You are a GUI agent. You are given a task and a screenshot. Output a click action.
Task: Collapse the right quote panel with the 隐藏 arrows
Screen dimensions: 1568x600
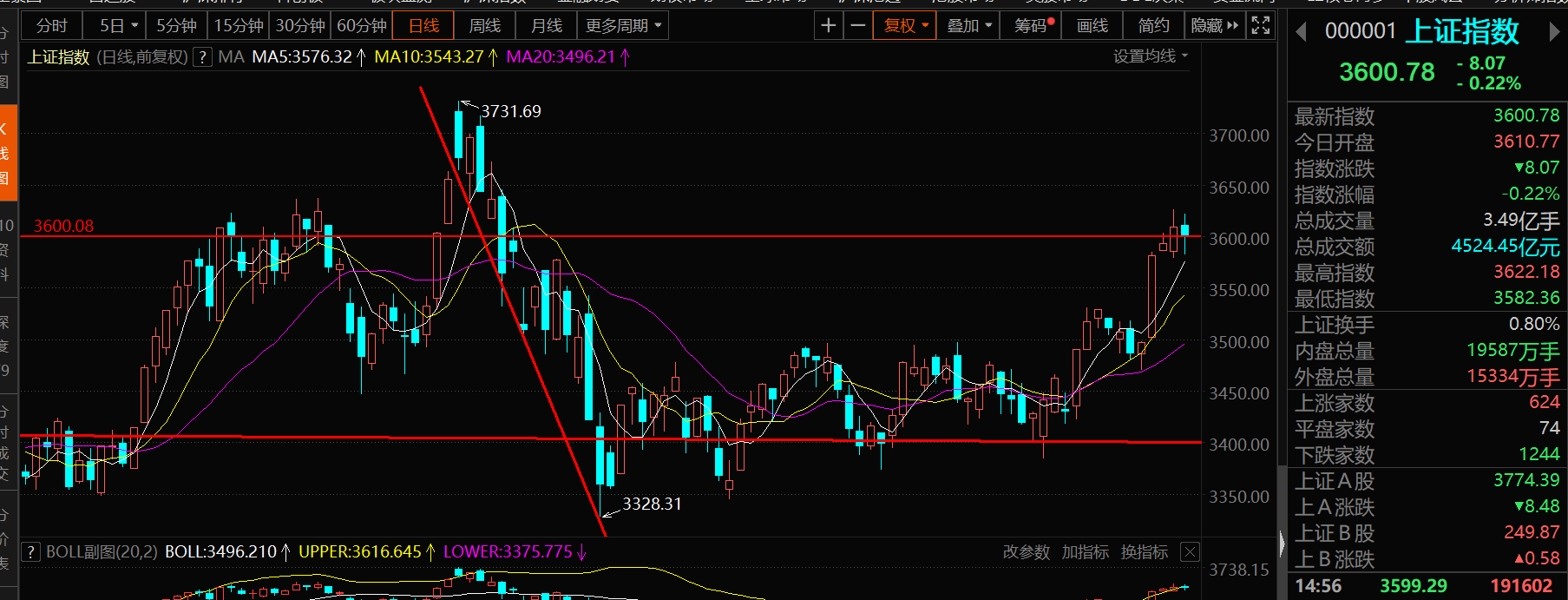tap(1215, 26)
